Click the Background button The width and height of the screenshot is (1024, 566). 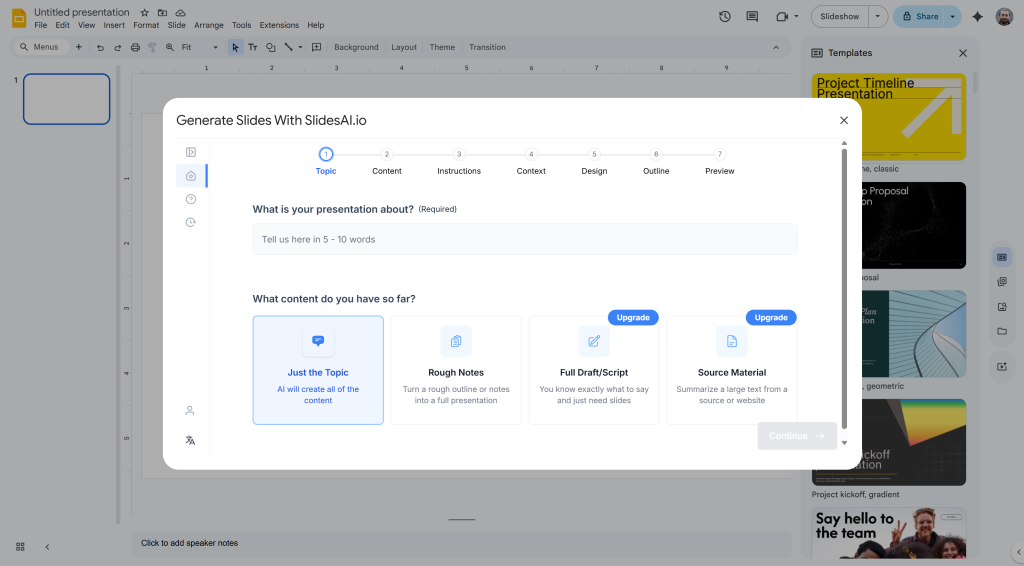(x=356, y=47)
